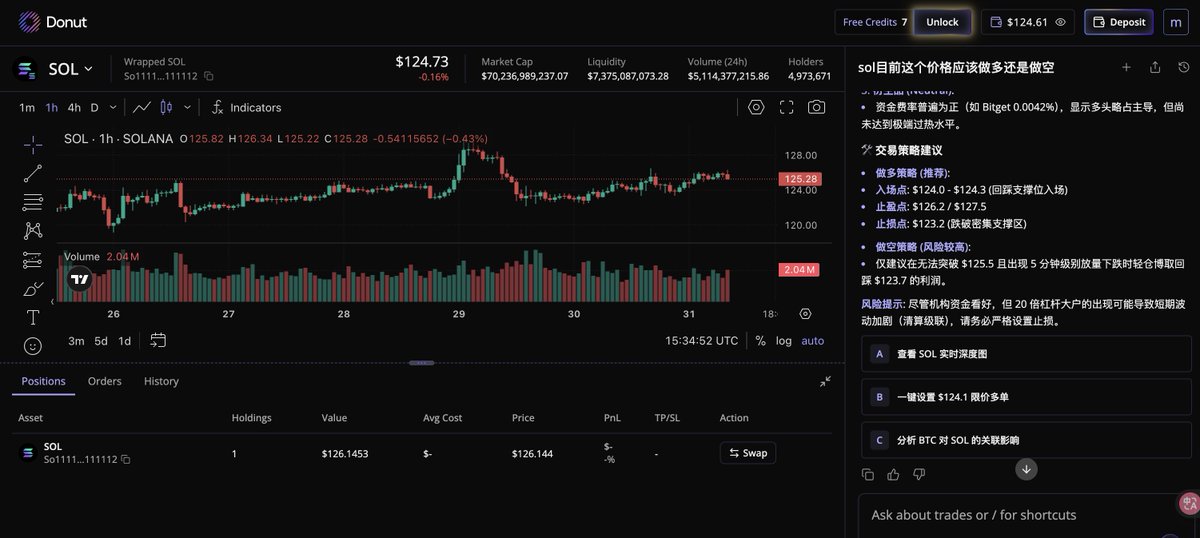Choose the text annotation tool
Screen dimensions: 1200x538
32,317
